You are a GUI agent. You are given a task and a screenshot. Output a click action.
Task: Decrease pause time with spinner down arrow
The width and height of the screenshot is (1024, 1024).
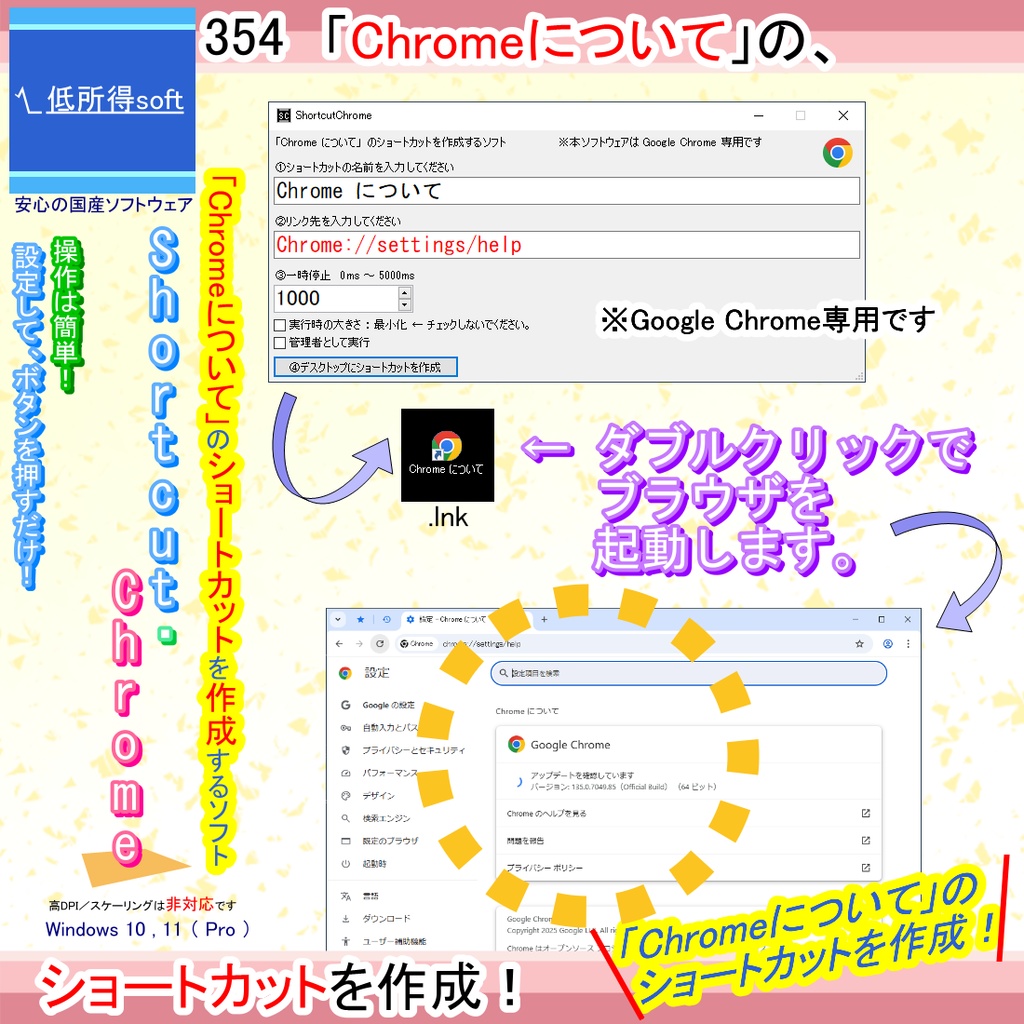coord(404,305)
